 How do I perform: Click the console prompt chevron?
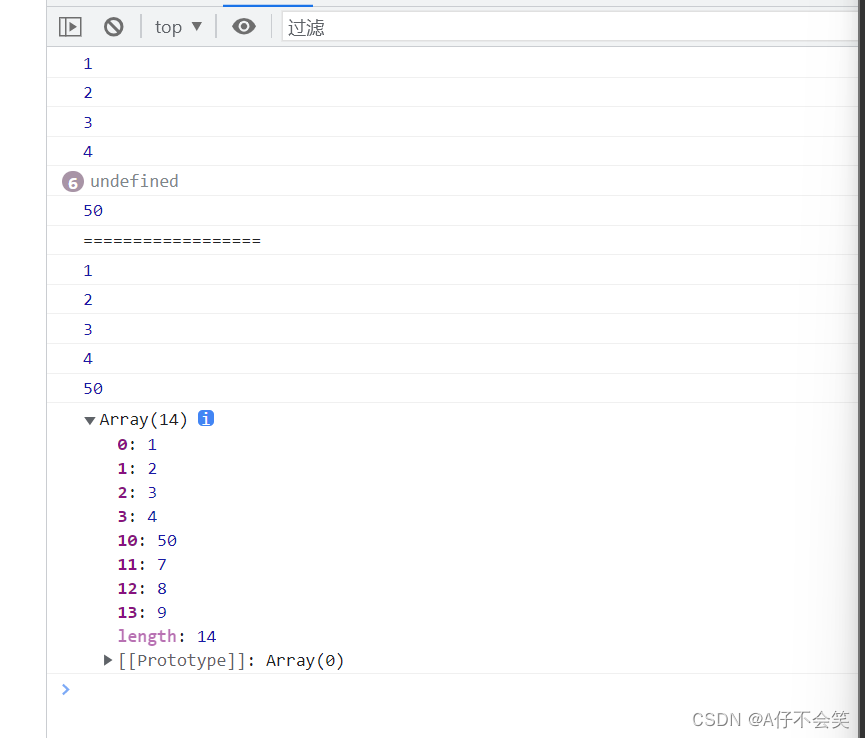pos(65,689)
